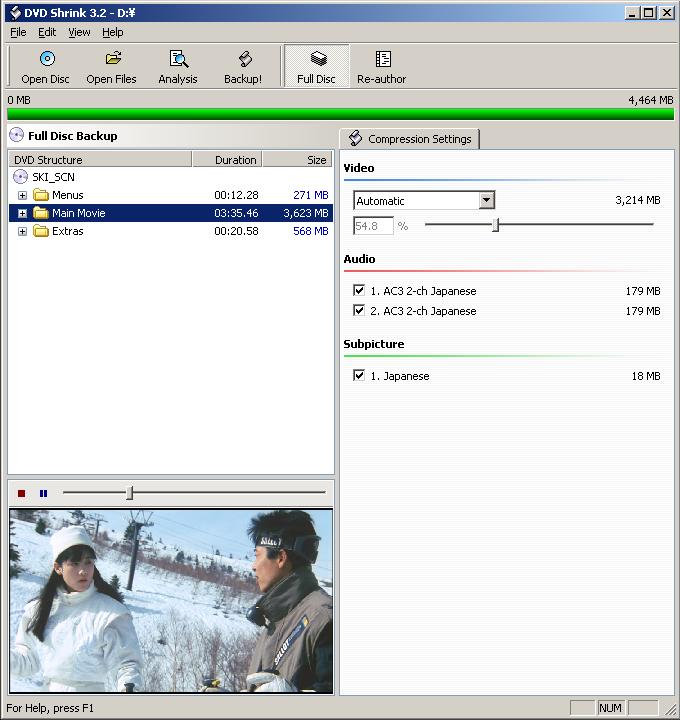Click the 03:35.46 duration value
The image size is (680, 720).
pos(236,213)
